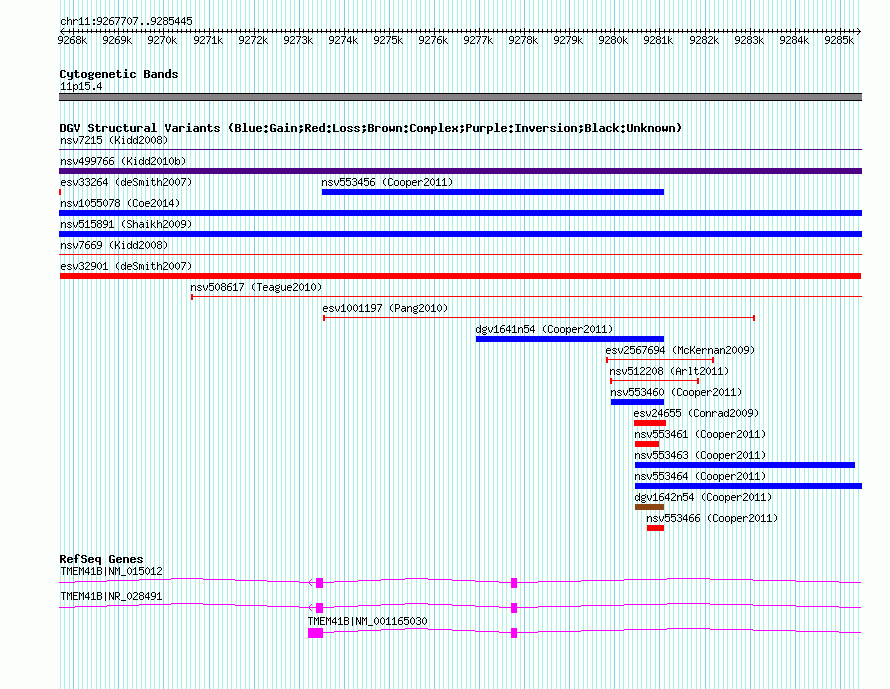Select the first exon of TMEM41B|NR_028491
890x689 pixels.
[320, 608]
